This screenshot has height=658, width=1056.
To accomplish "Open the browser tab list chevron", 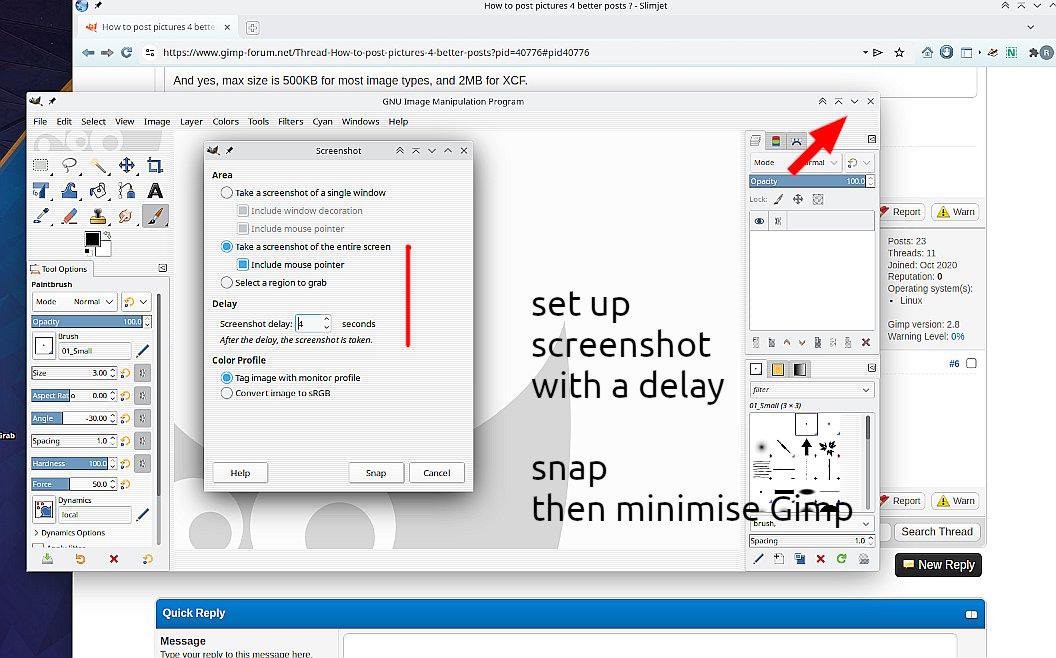I will [1030, 27].
